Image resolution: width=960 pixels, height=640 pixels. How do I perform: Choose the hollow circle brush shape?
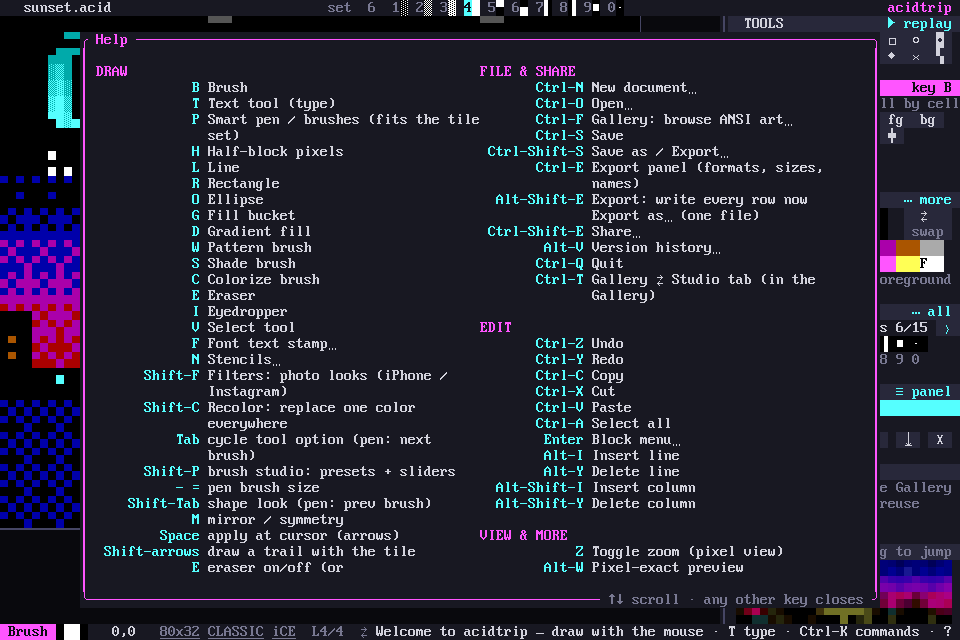(x=916, y=40)
